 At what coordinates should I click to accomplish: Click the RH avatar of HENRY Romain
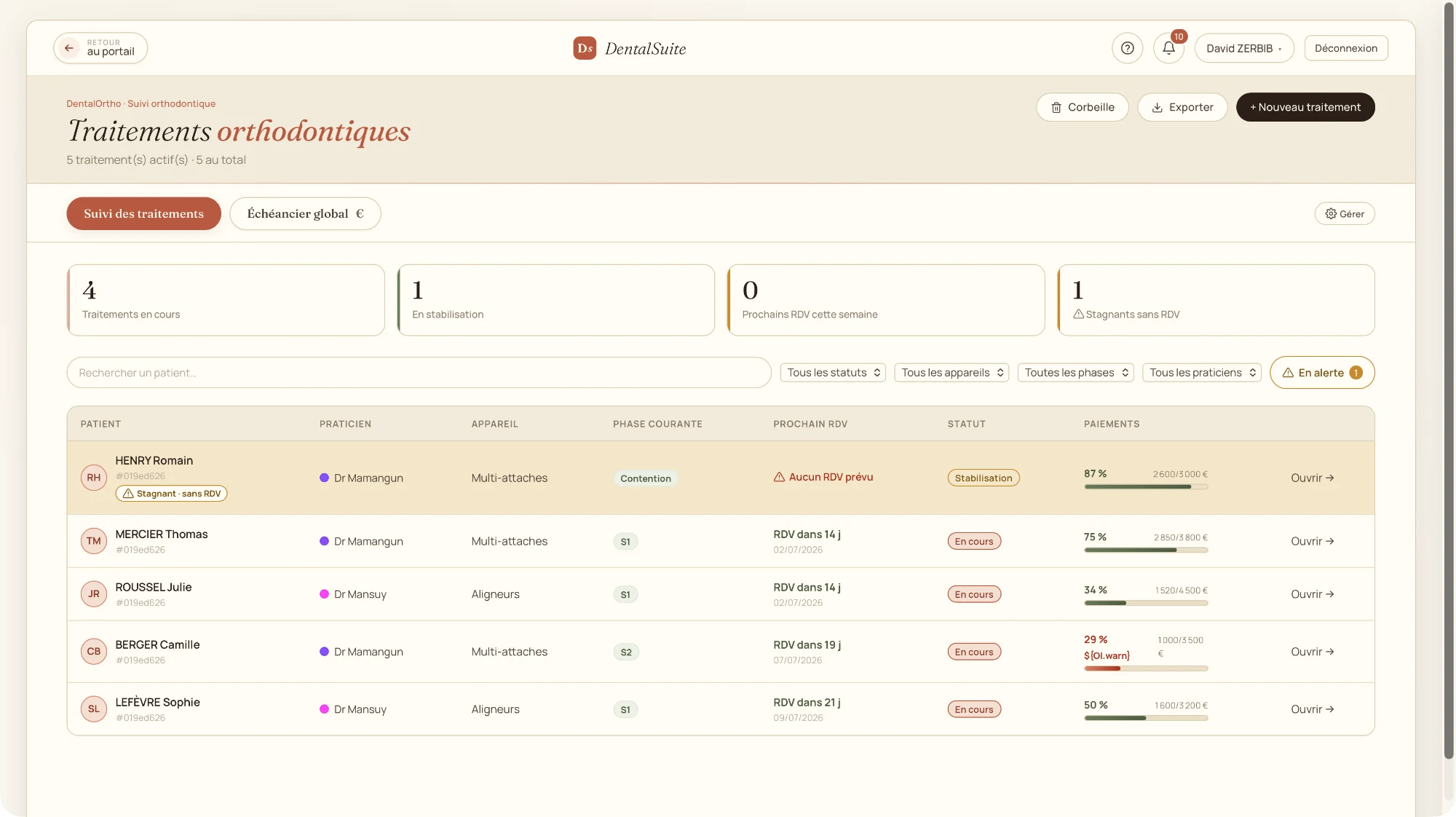click(94, 478)
